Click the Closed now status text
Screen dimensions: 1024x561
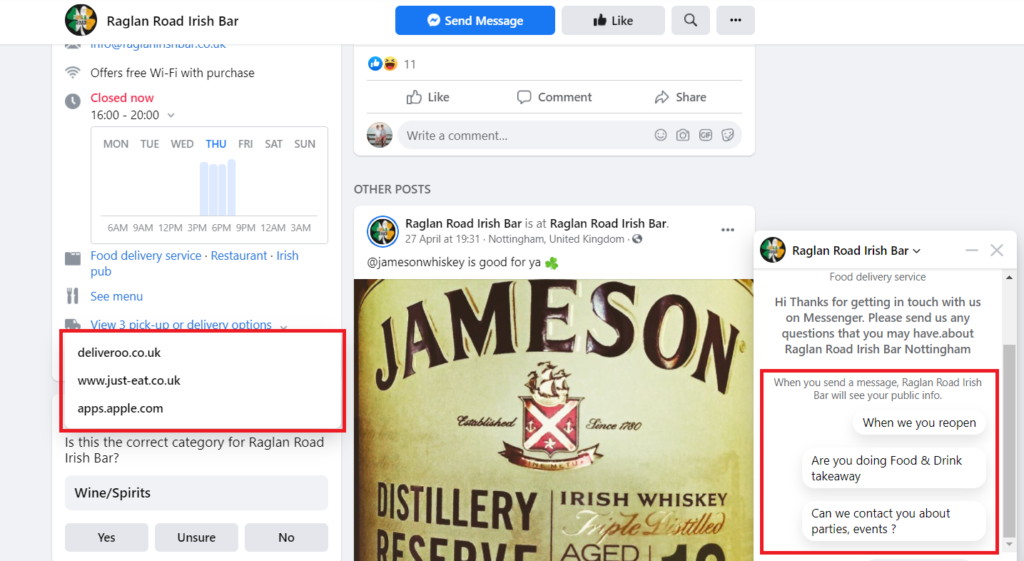[x=122, y=98]
